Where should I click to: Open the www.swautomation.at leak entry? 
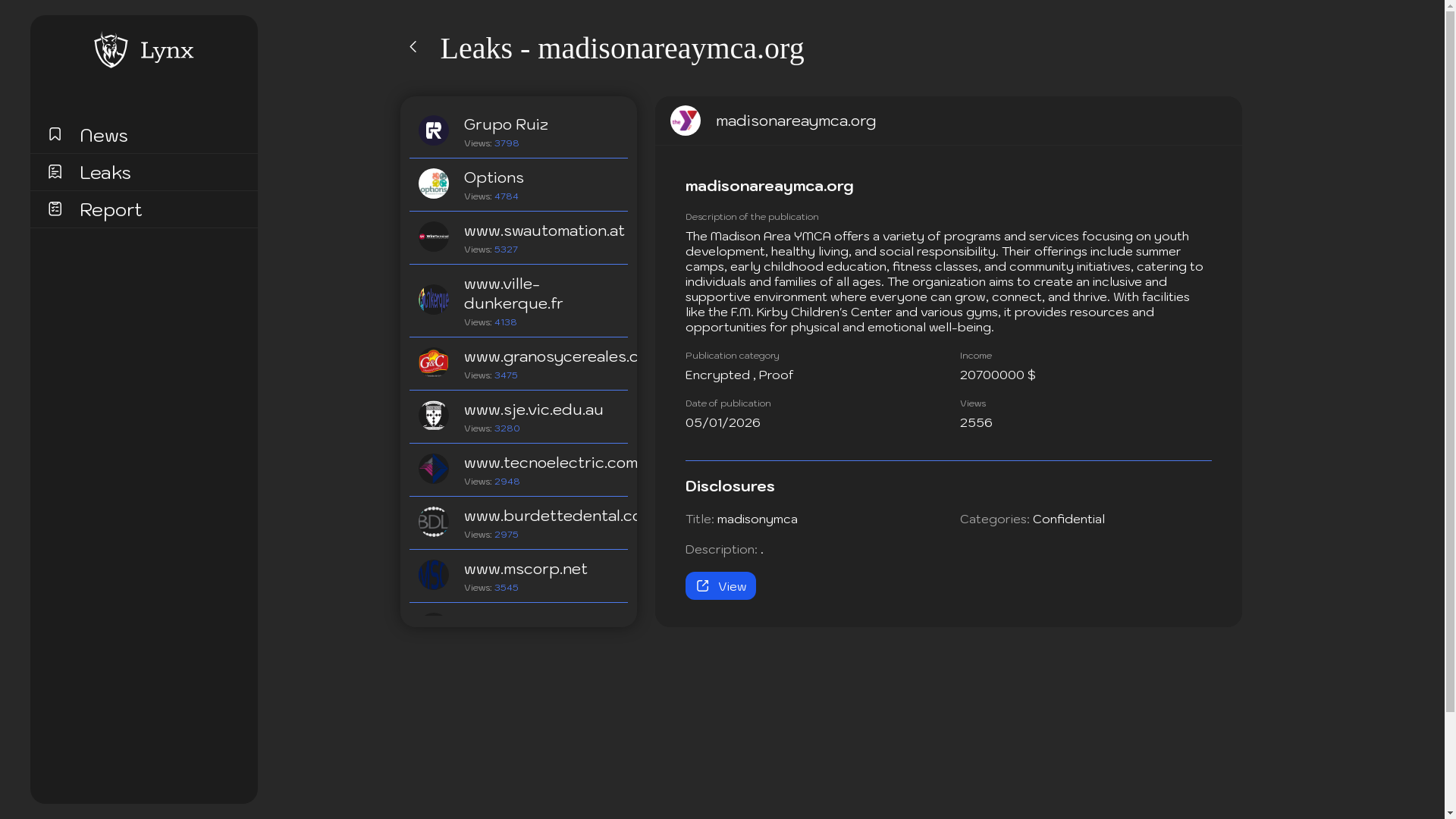pos(544,231)
